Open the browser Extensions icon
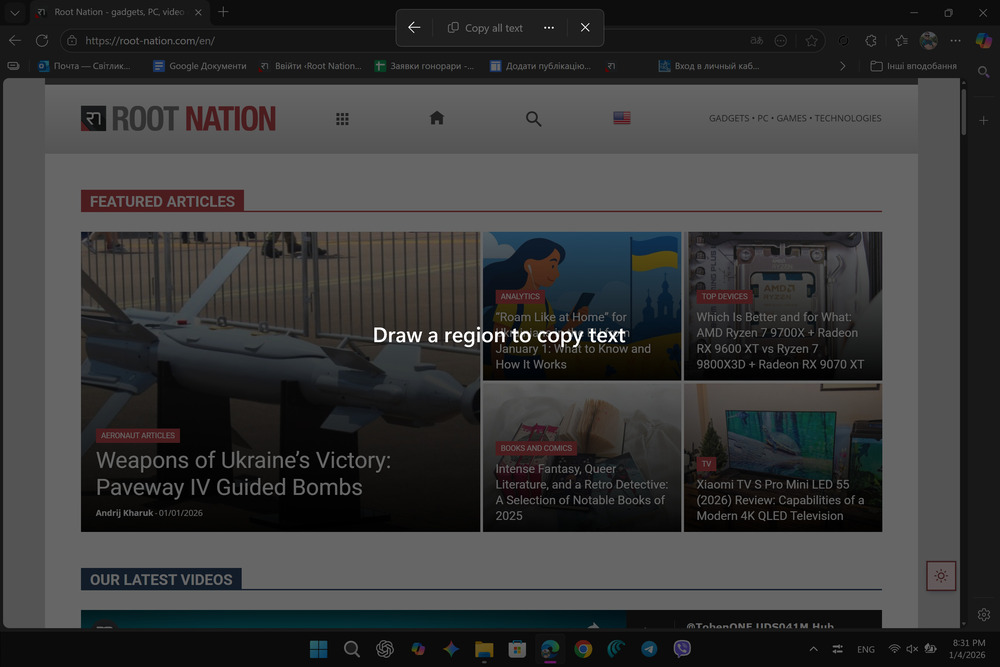 [x=871, y=40]
